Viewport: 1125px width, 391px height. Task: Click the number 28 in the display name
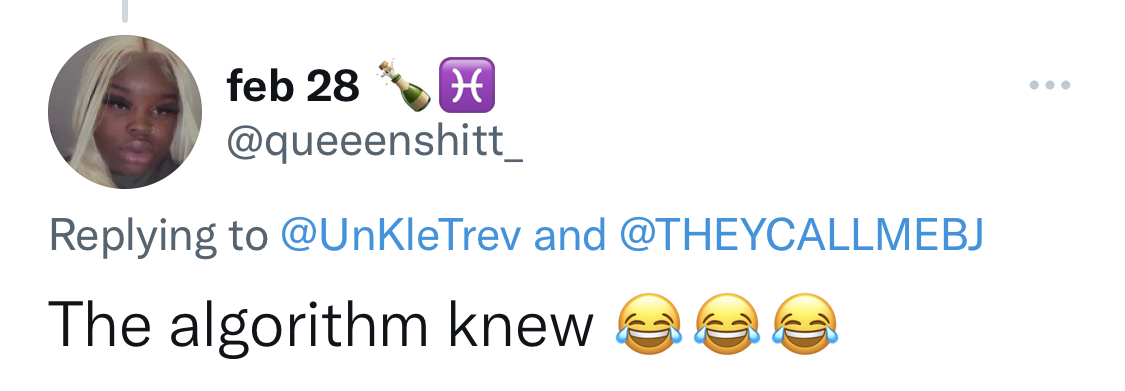coord(333,86)
